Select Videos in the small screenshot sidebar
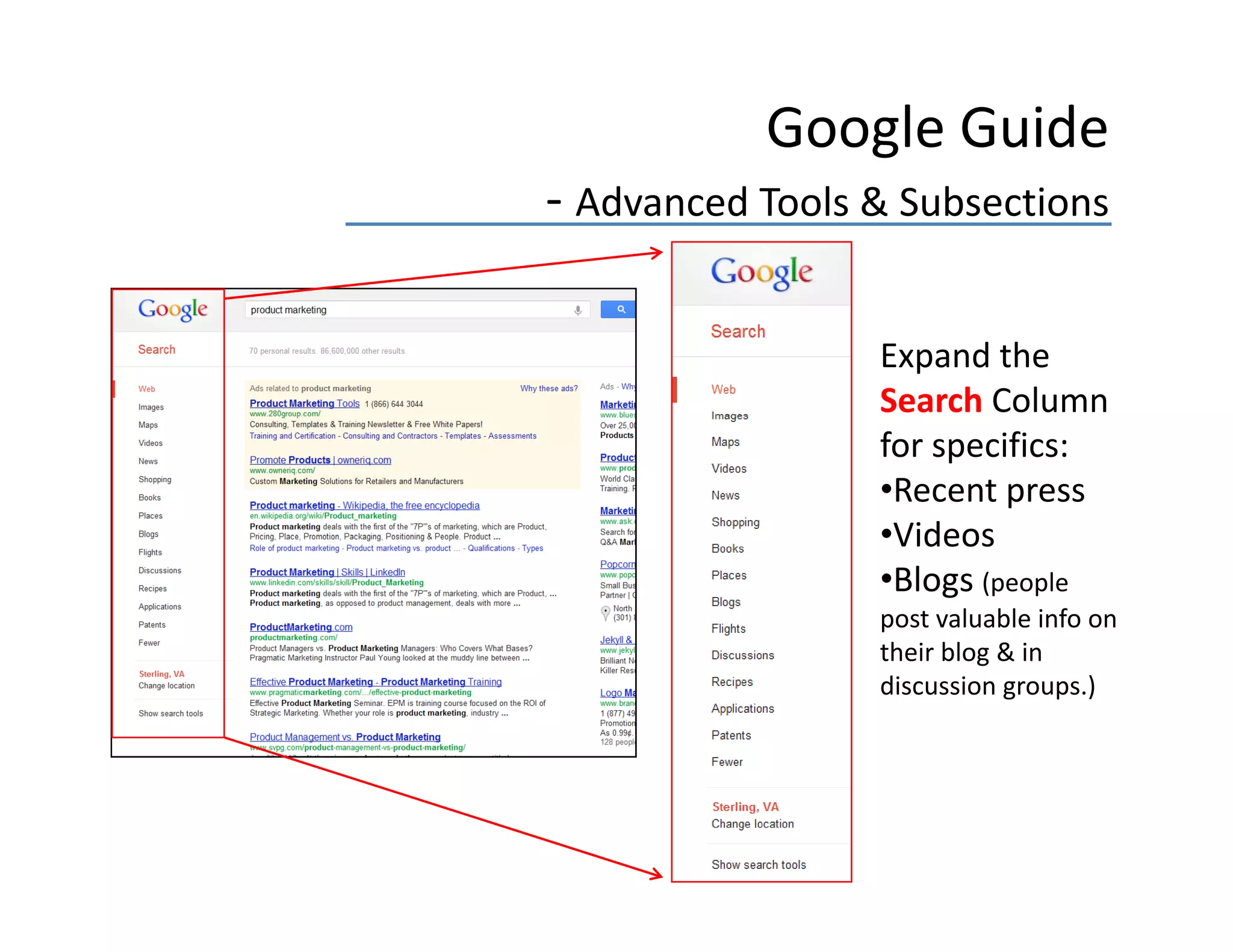This screenshot has height=952, width=1233. tap(151, 444)
